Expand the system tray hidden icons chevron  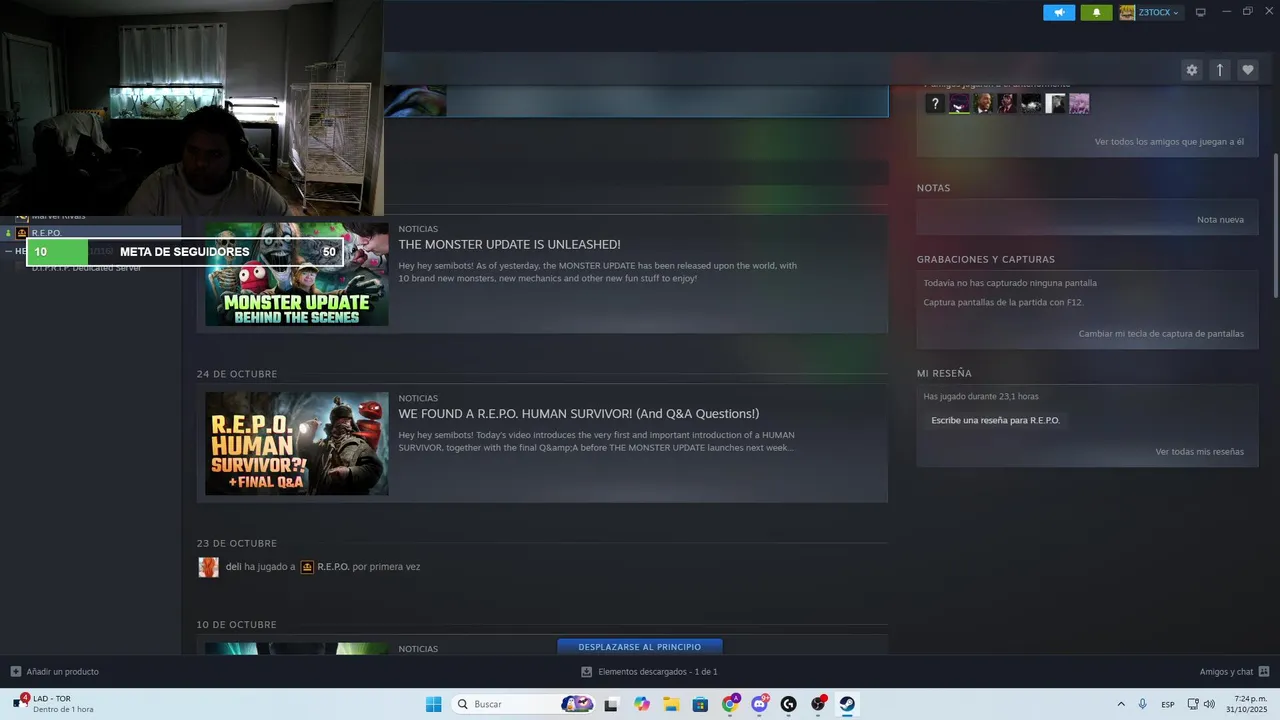tap(1120, 704)
